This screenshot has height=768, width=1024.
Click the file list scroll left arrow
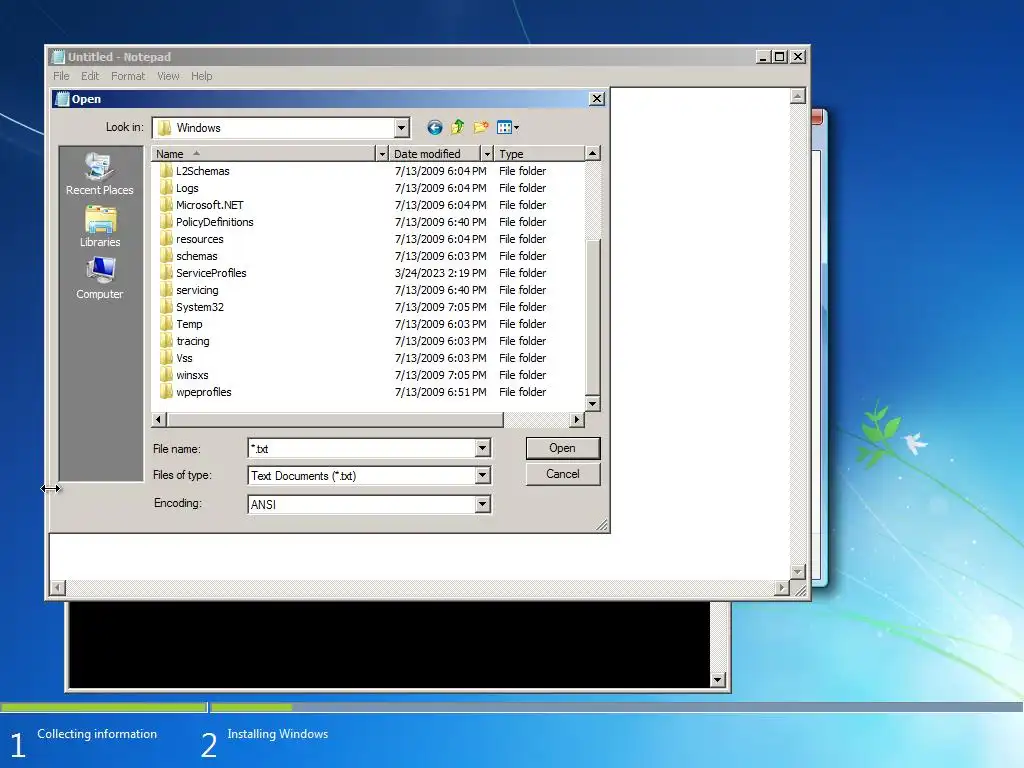point(159,419)
